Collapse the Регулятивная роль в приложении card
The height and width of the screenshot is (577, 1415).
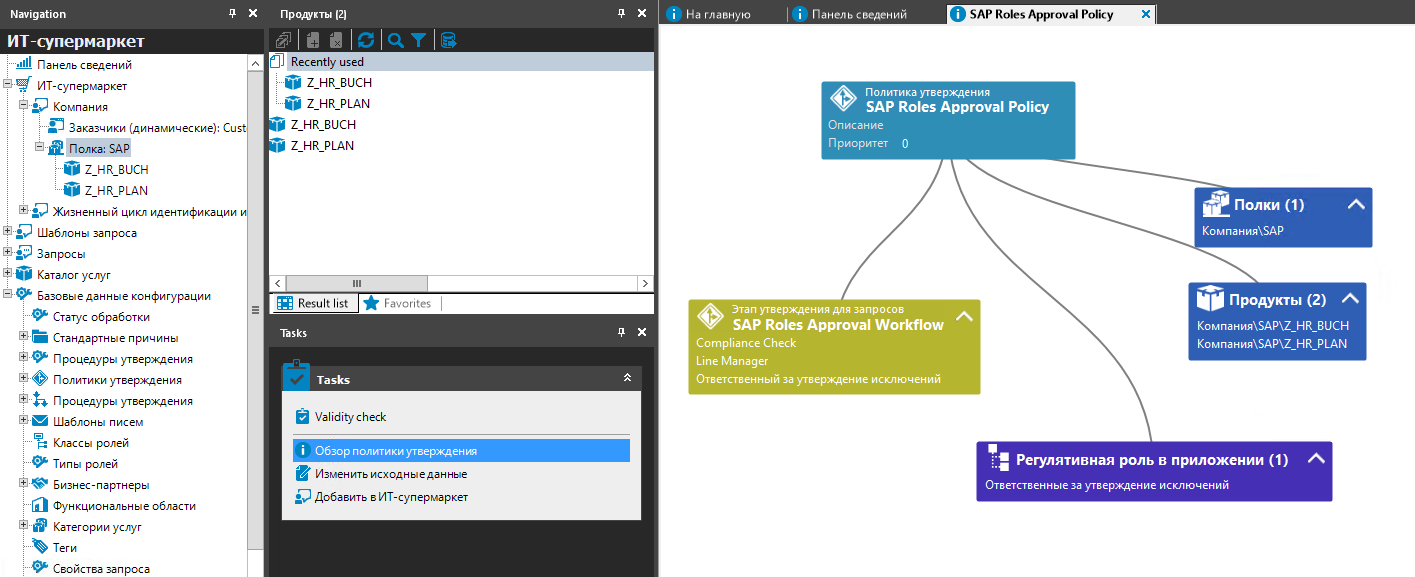click(x=1316, y=459)
